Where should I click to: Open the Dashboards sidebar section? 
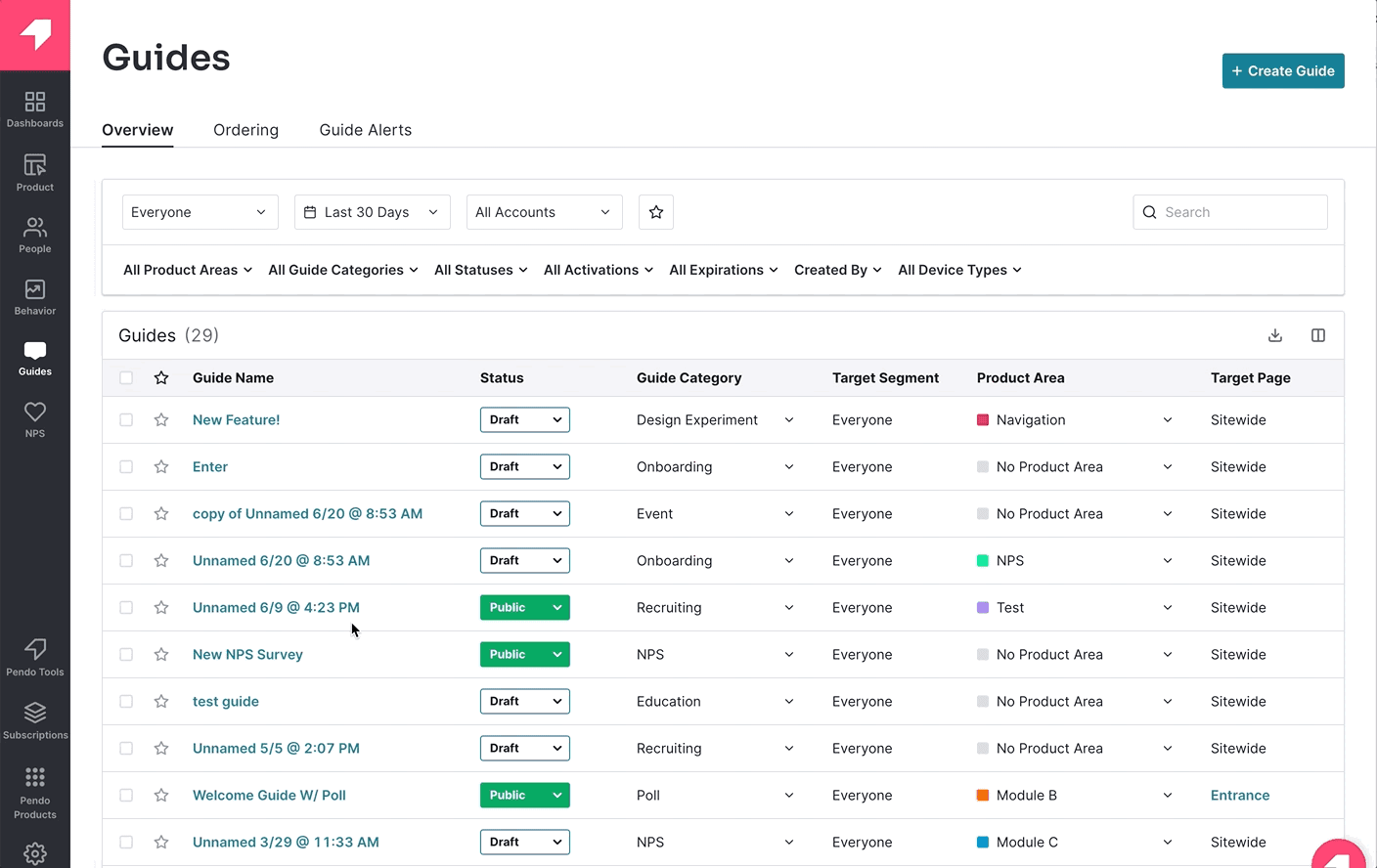coord(35,109)
